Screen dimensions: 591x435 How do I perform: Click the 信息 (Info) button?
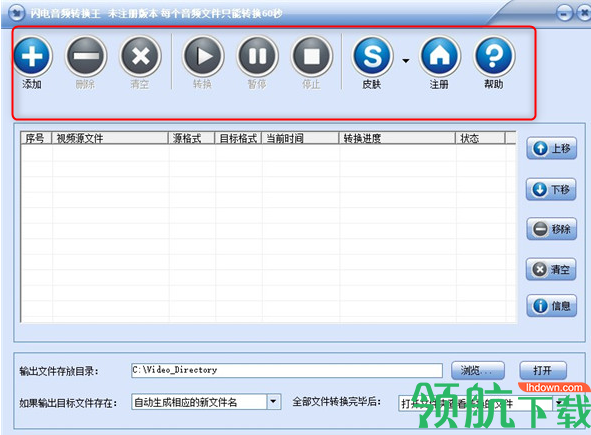(551, 306)
